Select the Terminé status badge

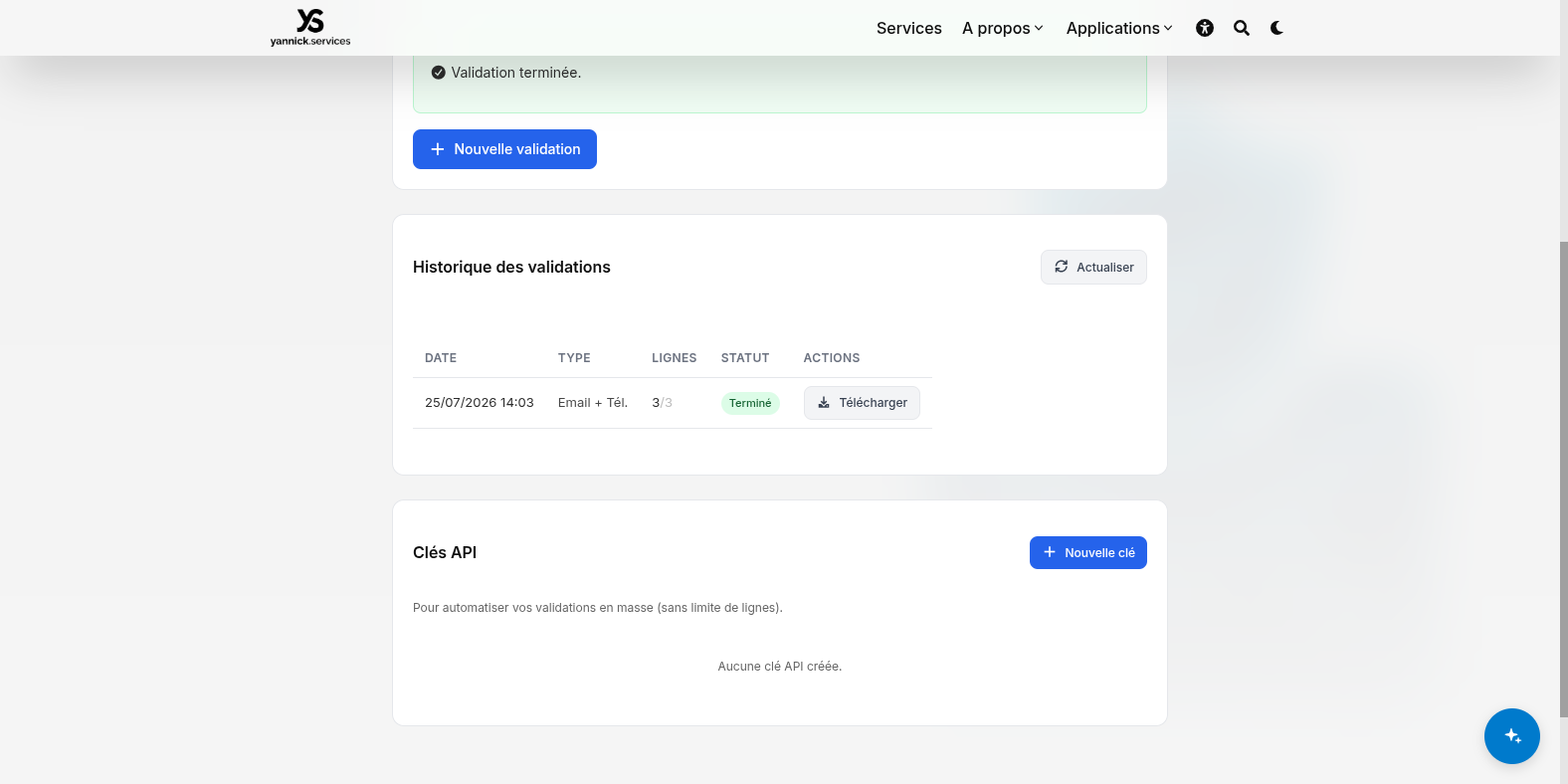(x=750, y=403)
